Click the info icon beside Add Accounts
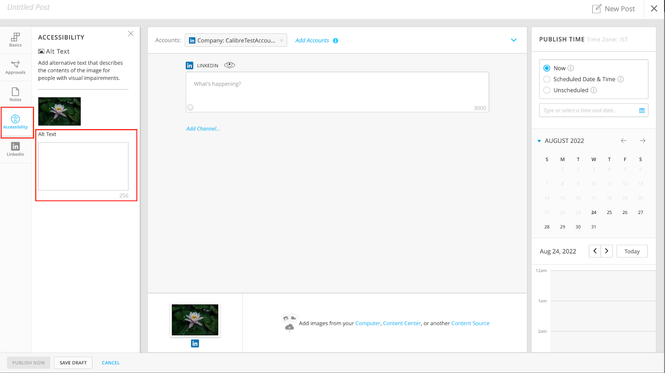Viewport: 665px width, 373px height. coord(335,41)
